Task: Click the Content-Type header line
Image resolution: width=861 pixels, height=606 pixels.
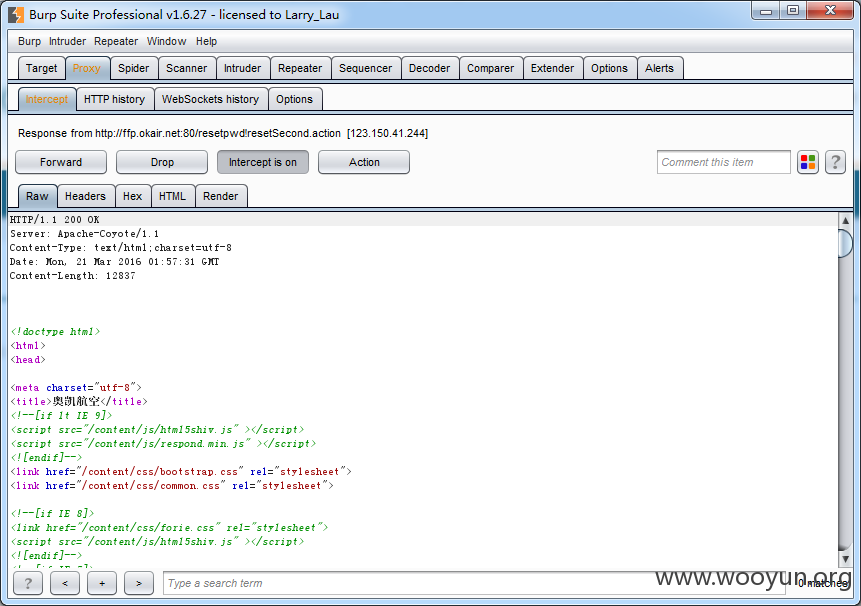Action: click(x=121, y=248)
